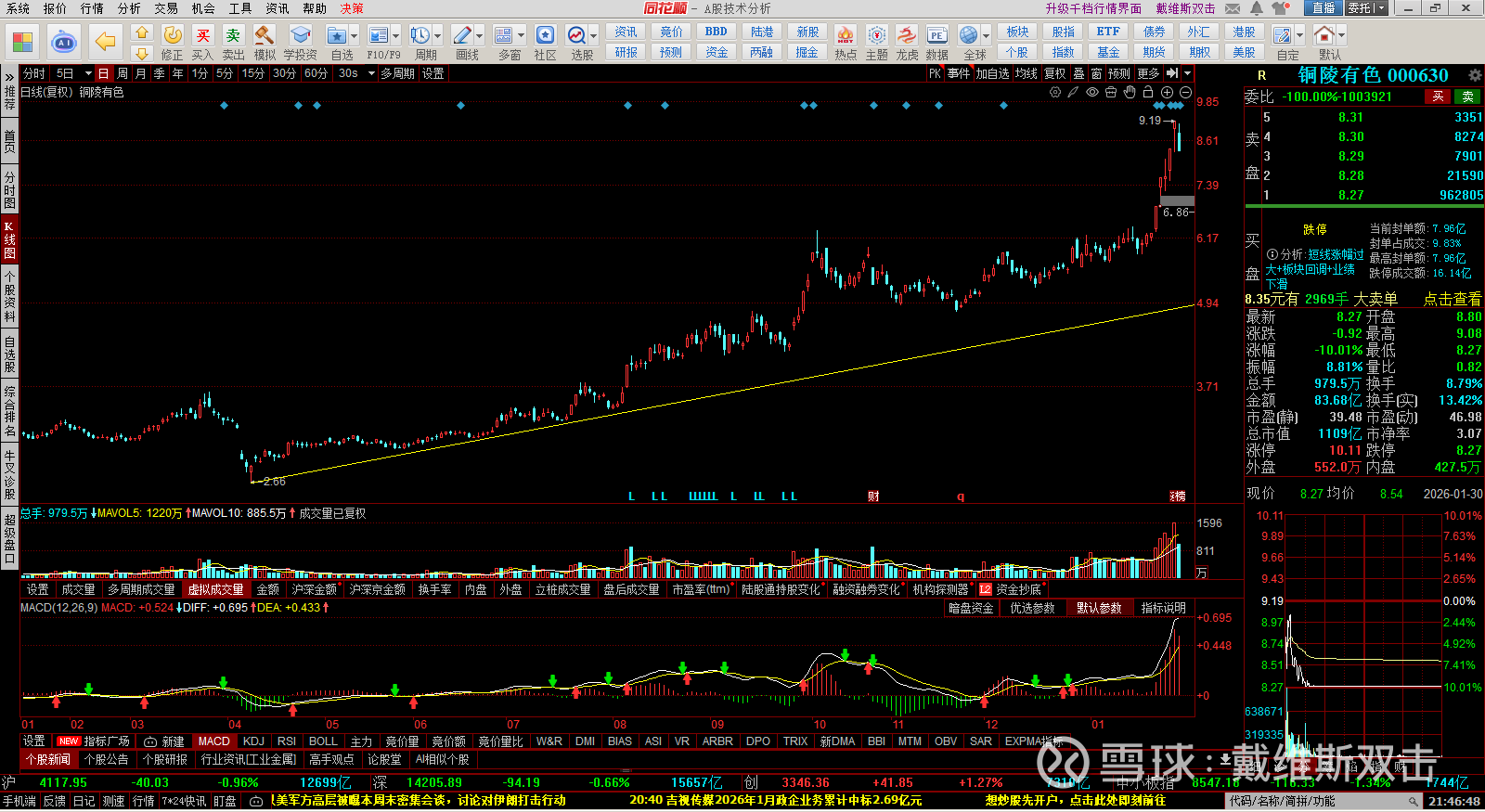Expand the 30s interval dropdown
This screenshot has height=812, width=1485.
pos(371,73)
